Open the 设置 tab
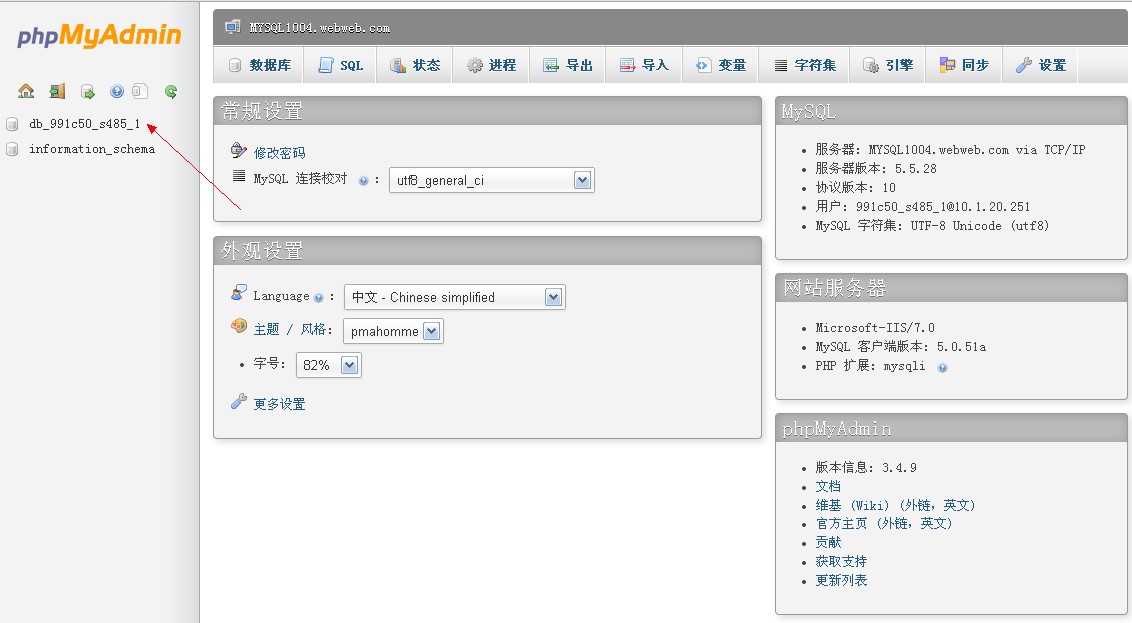Image resolution: width=1132 pixels, height=623 pixels. 1040,65
